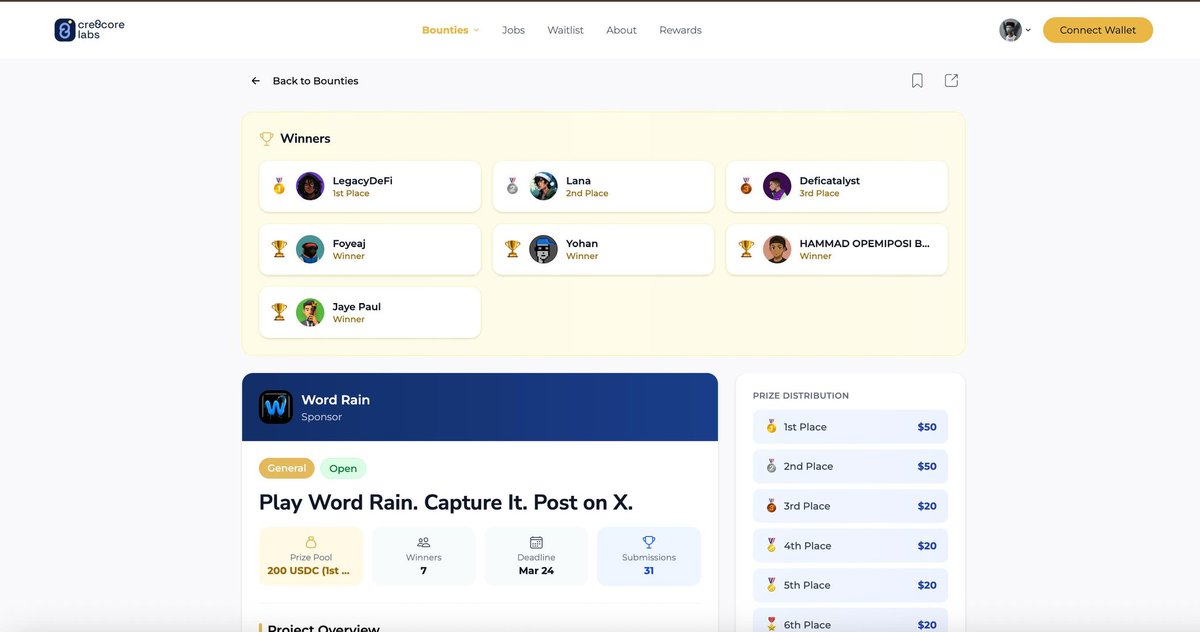Click the trophy icon beside HAMMAD OPEMIPOSI
The image size is (1200, 632).
(x=746, y=249)
